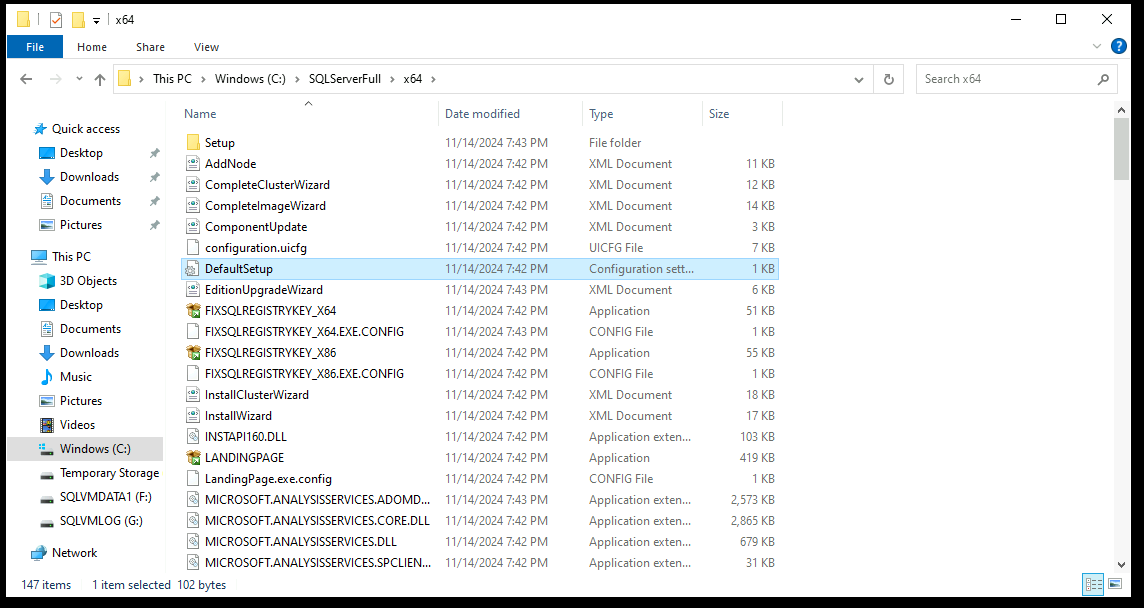Image resolution: width=1144 pixels, height=608 pixels.
Task: Select CompleteImageWizard file icon
Action: pyautogui.click(x=193, y=206)
